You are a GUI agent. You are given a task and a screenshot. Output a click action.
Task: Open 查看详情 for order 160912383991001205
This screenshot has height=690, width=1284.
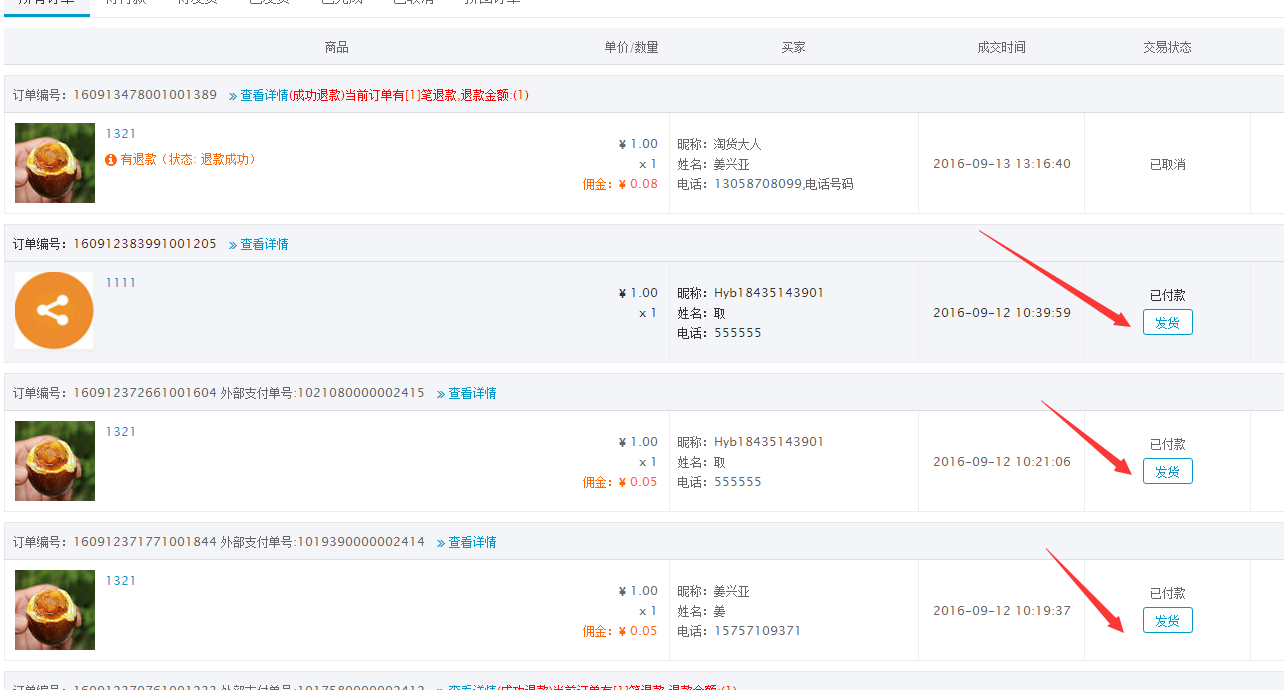[x=264, y=244]
